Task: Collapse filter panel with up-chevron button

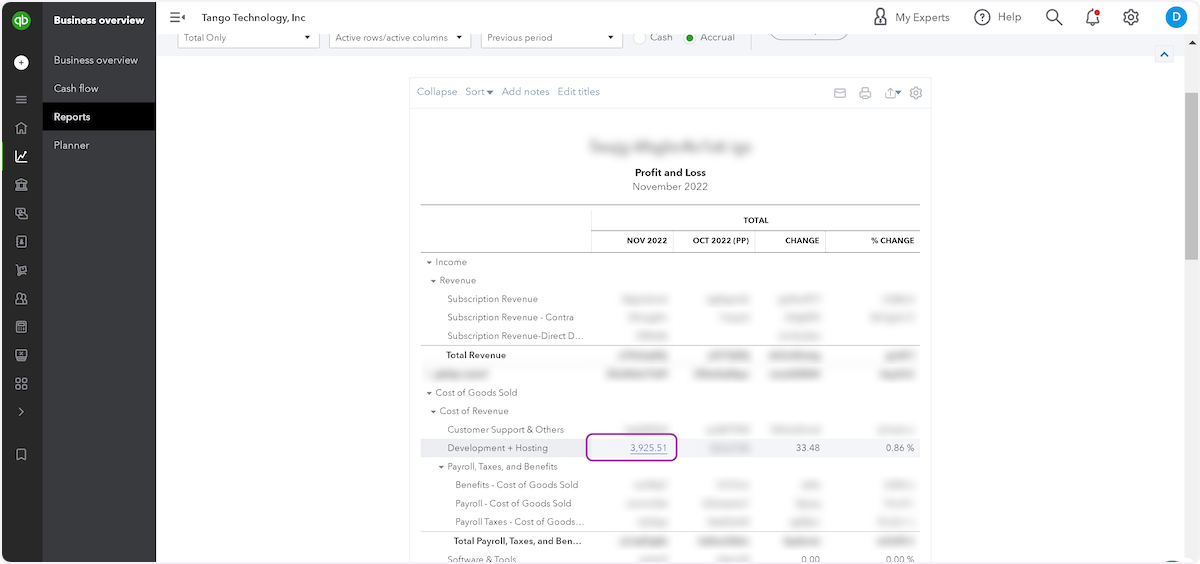Action: (x=1164, y=55)
